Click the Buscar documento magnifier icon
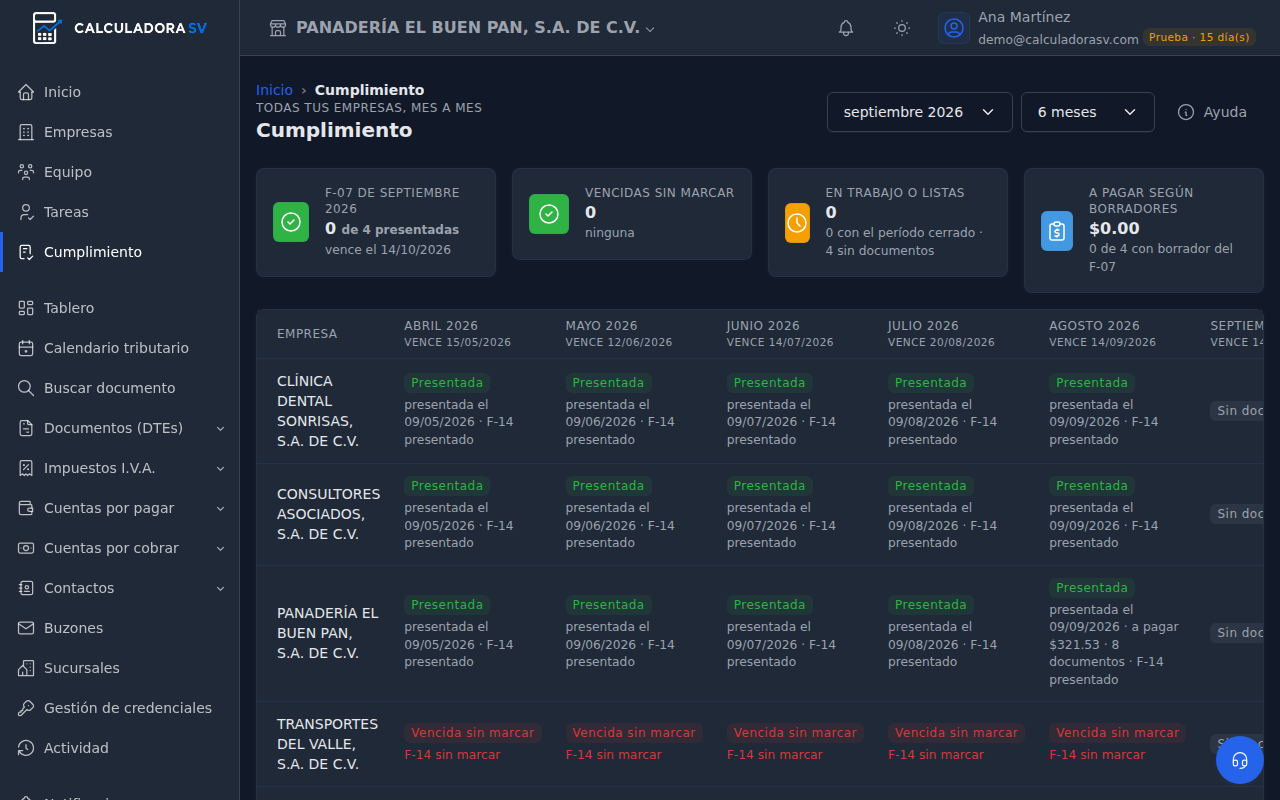 [x=26, y=388]
